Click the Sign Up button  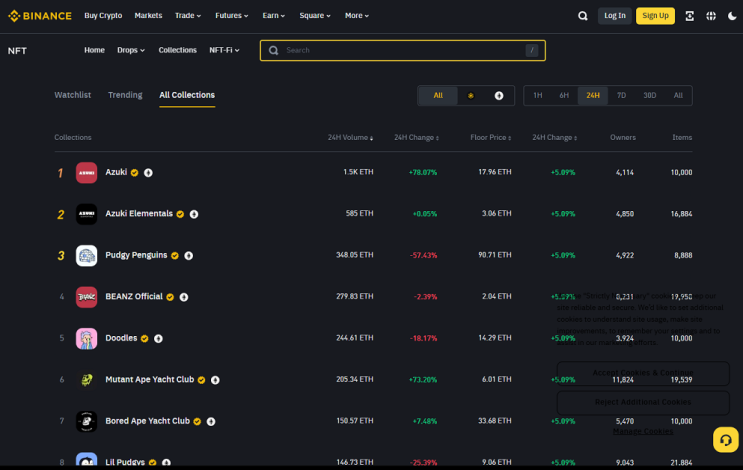[x=655, y=16]
